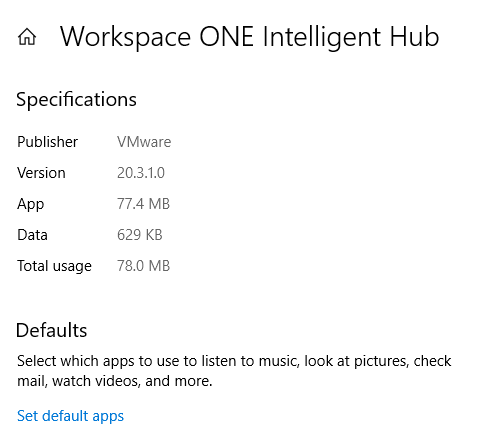Click the word Hub in the title
Image resolution: width=489 pixels, height=447 pixels.
tap(414, 37)
